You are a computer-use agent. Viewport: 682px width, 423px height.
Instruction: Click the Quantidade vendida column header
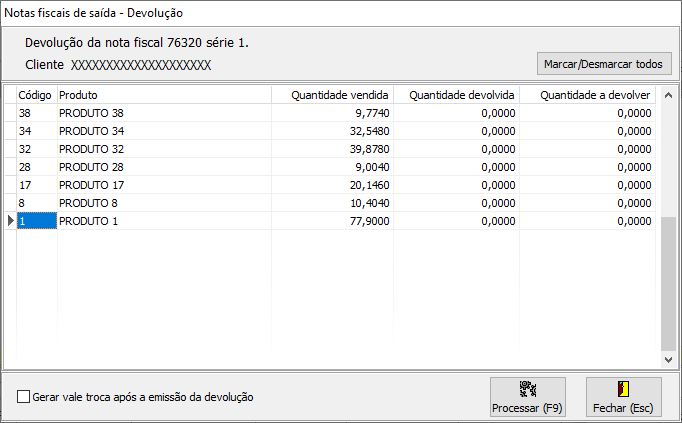pyautogui.click(x=332, y=95)
